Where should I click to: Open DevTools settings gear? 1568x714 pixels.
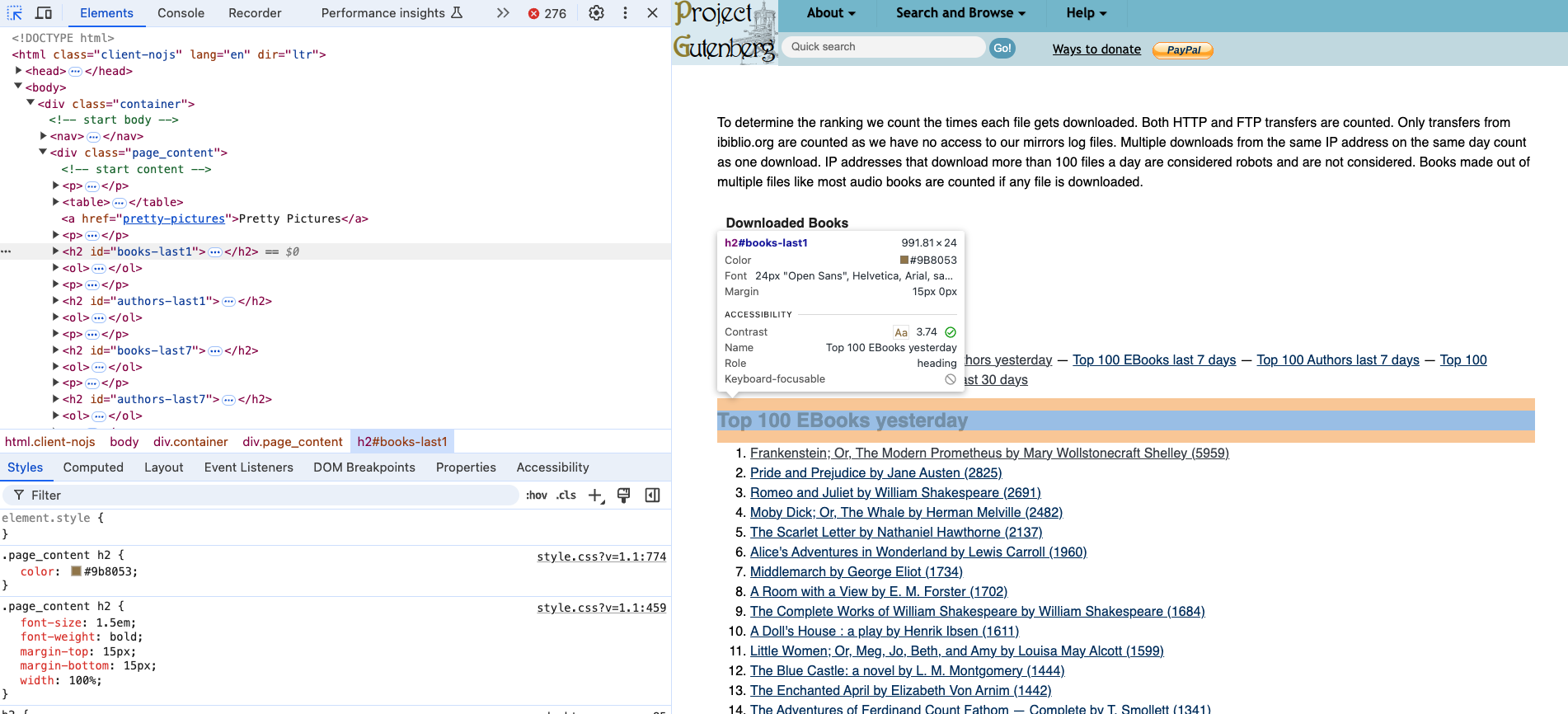coord(596,13)
